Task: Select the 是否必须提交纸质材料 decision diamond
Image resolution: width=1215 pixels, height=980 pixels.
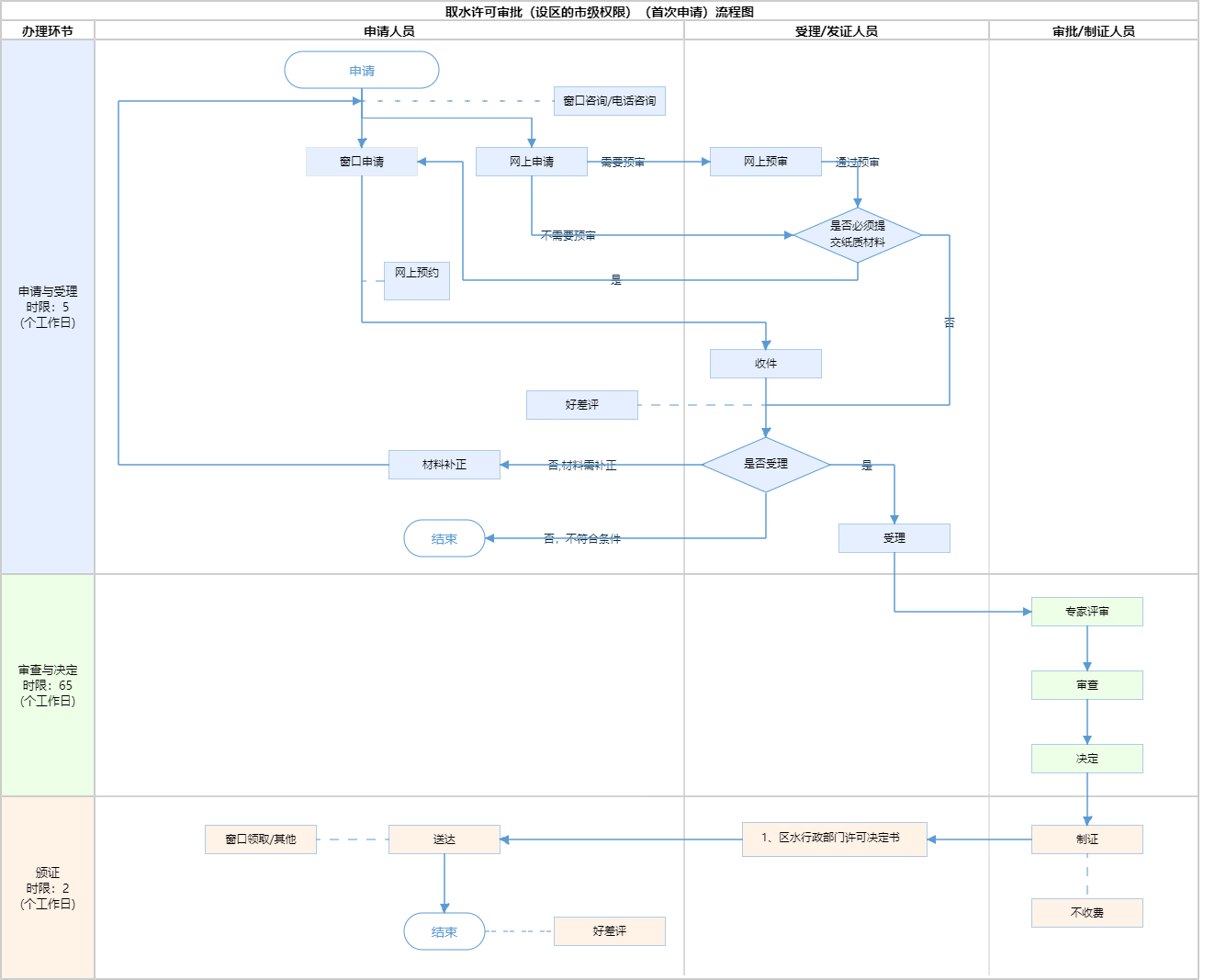Action: click(857, 235)
